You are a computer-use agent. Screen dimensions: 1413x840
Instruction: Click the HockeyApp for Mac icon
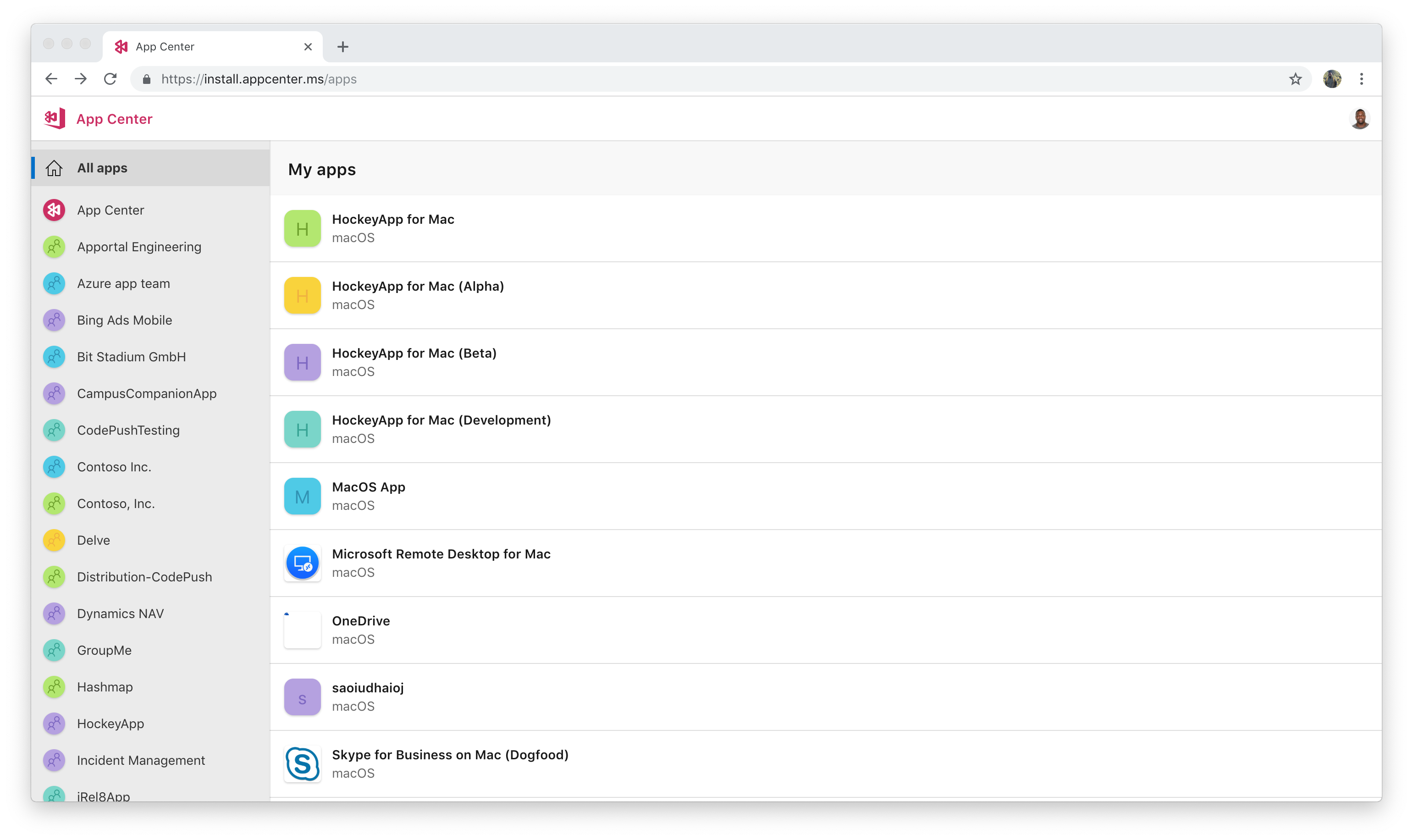click(x=301, y=228)
